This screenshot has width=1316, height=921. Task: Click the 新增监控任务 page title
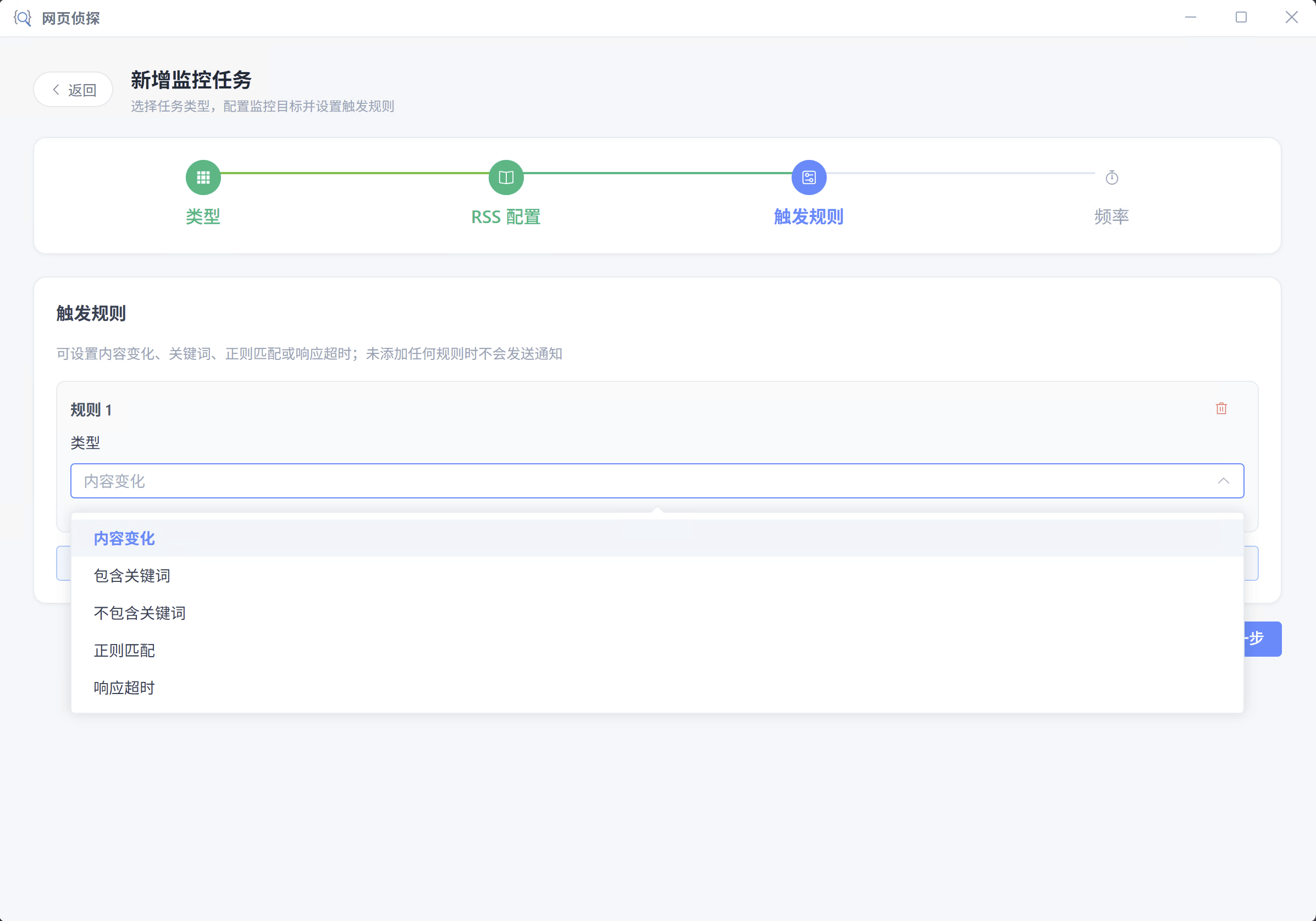191,80
